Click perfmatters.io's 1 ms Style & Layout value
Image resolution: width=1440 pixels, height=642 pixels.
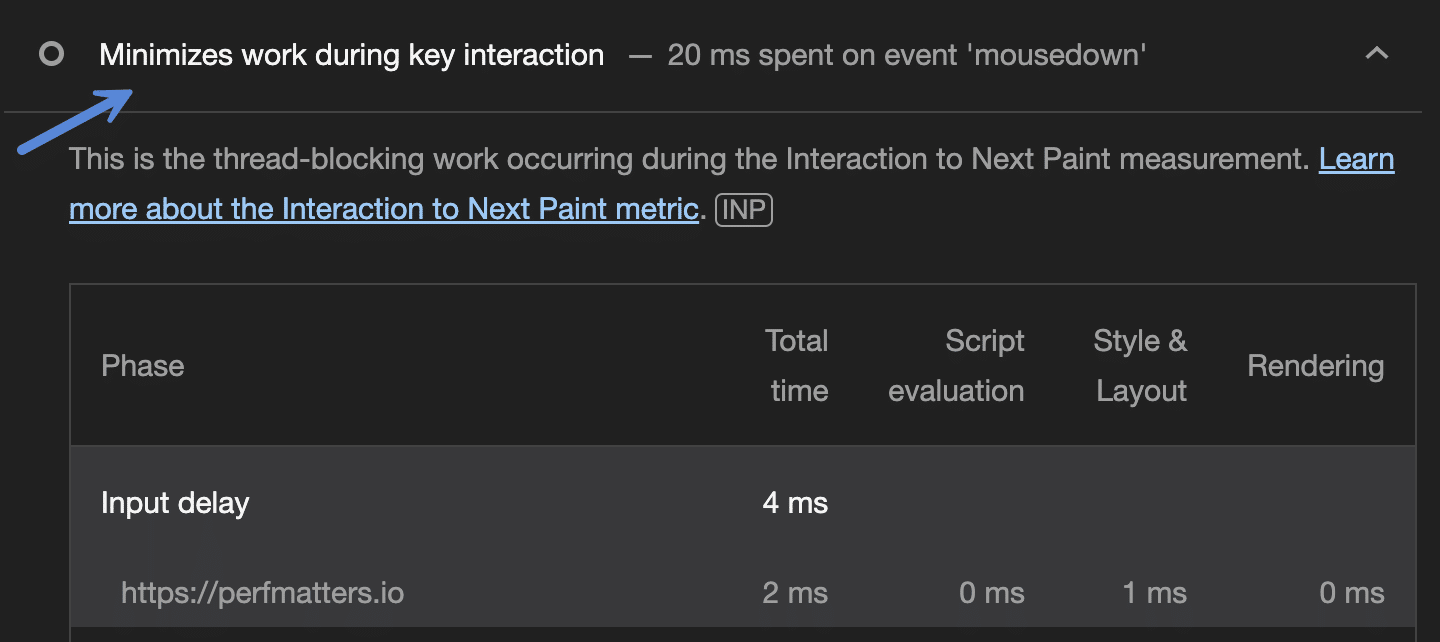(x=1154, y=593)
